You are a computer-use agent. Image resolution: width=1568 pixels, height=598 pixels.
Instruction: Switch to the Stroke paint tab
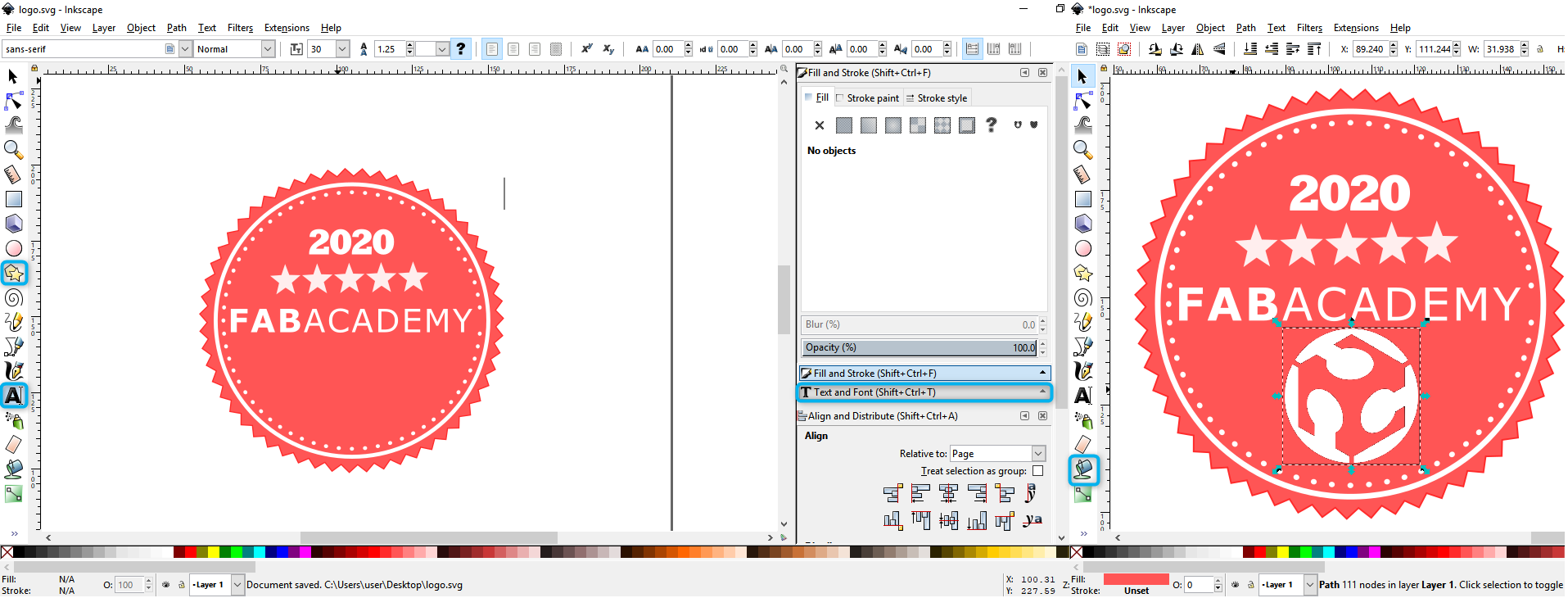867,98
